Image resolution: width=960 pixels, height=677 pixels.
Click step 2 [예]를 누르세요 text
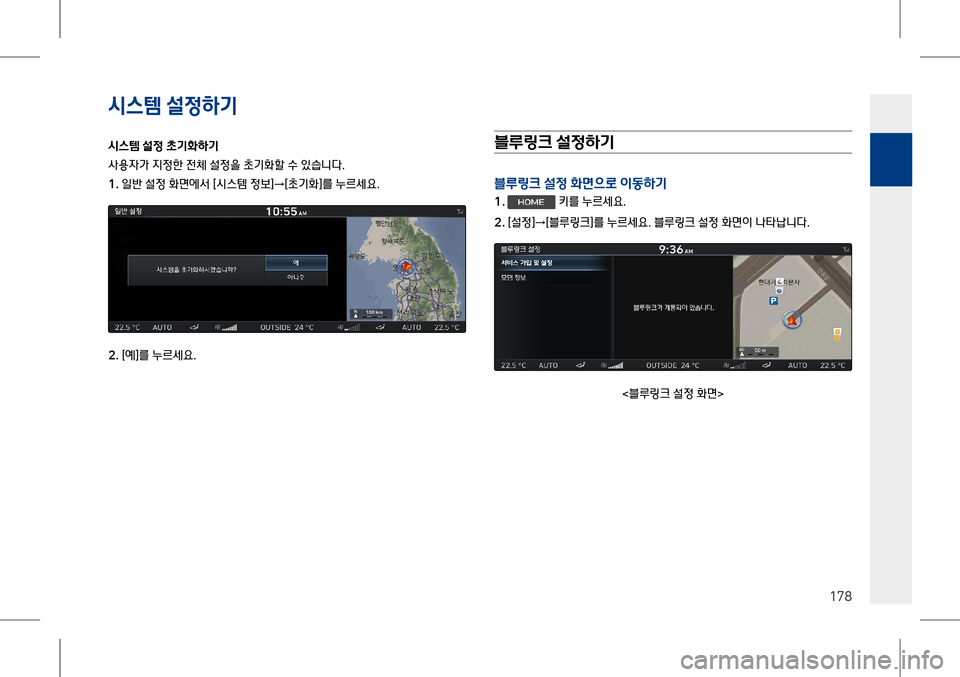(x=152, y=355)
